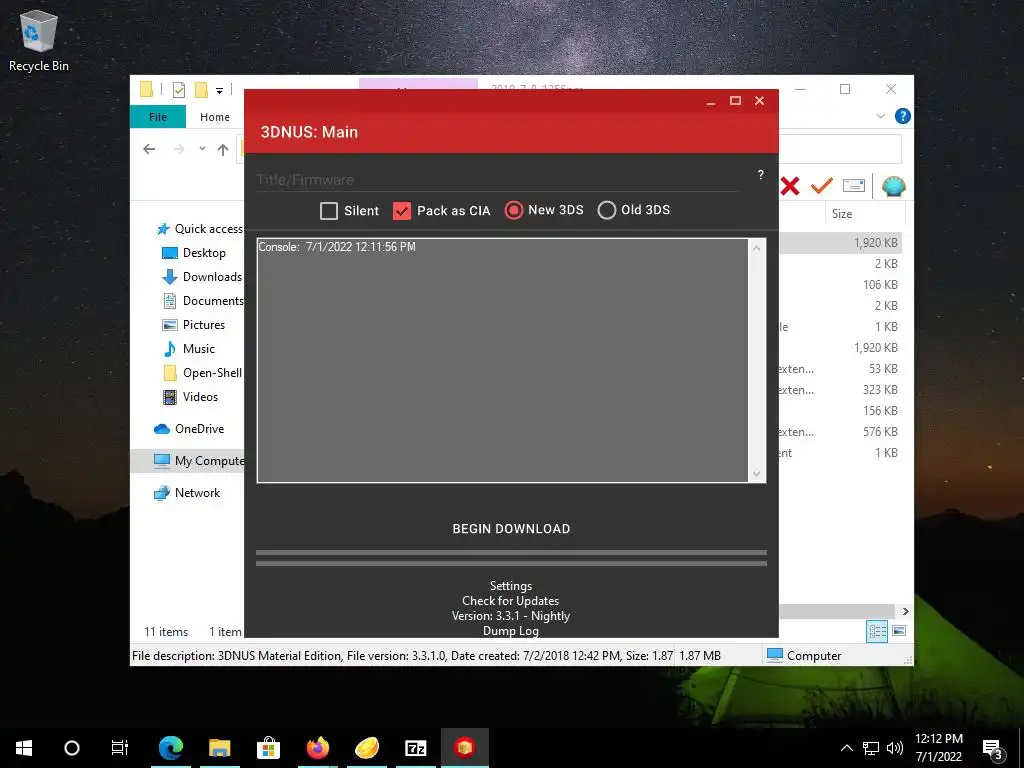Open quick access toolbar customize dropdown

click(x=219, y=91)
